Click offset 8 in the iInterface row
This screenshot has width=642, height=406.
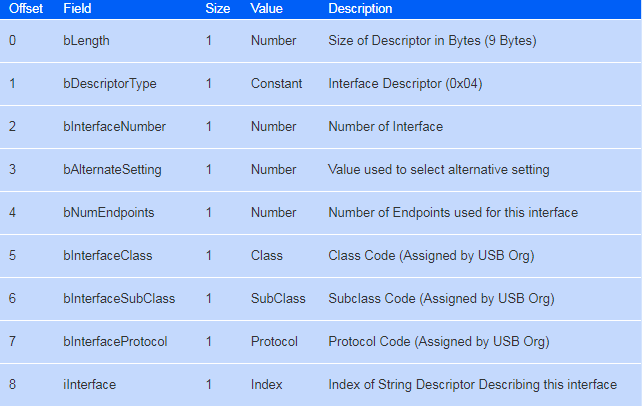pos(13,385)
